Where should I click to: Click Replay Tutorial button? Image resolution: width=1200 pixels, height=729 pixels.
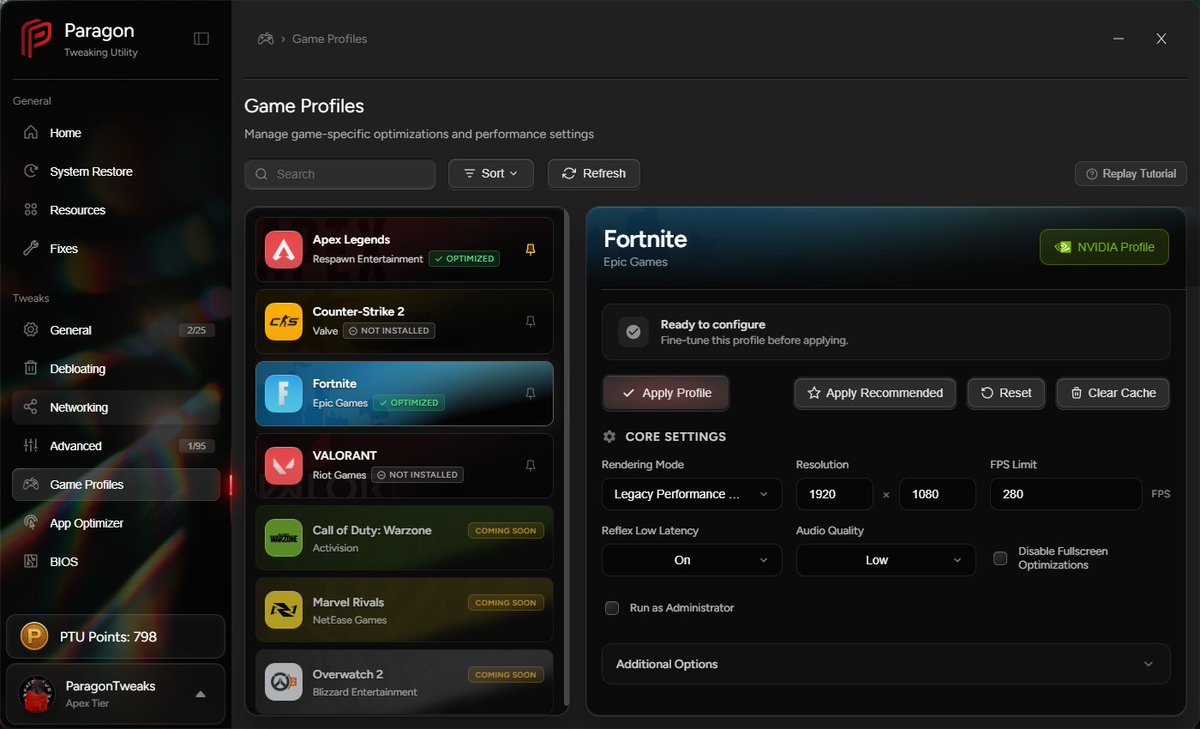point(1131,174)
